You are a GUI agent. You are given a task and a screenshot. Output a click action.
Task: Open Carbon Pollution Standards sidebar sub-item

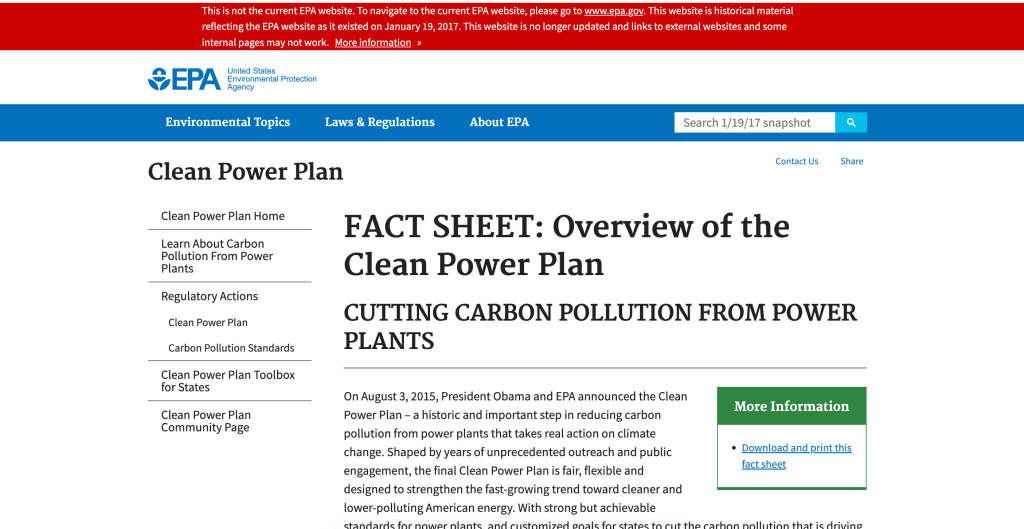tap(231, 348)
